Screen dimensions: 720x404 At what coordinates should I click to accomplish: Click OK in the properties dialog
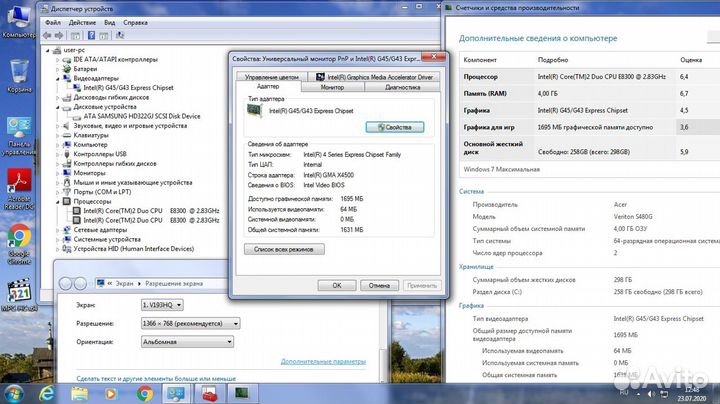click(x=337, y=286)
